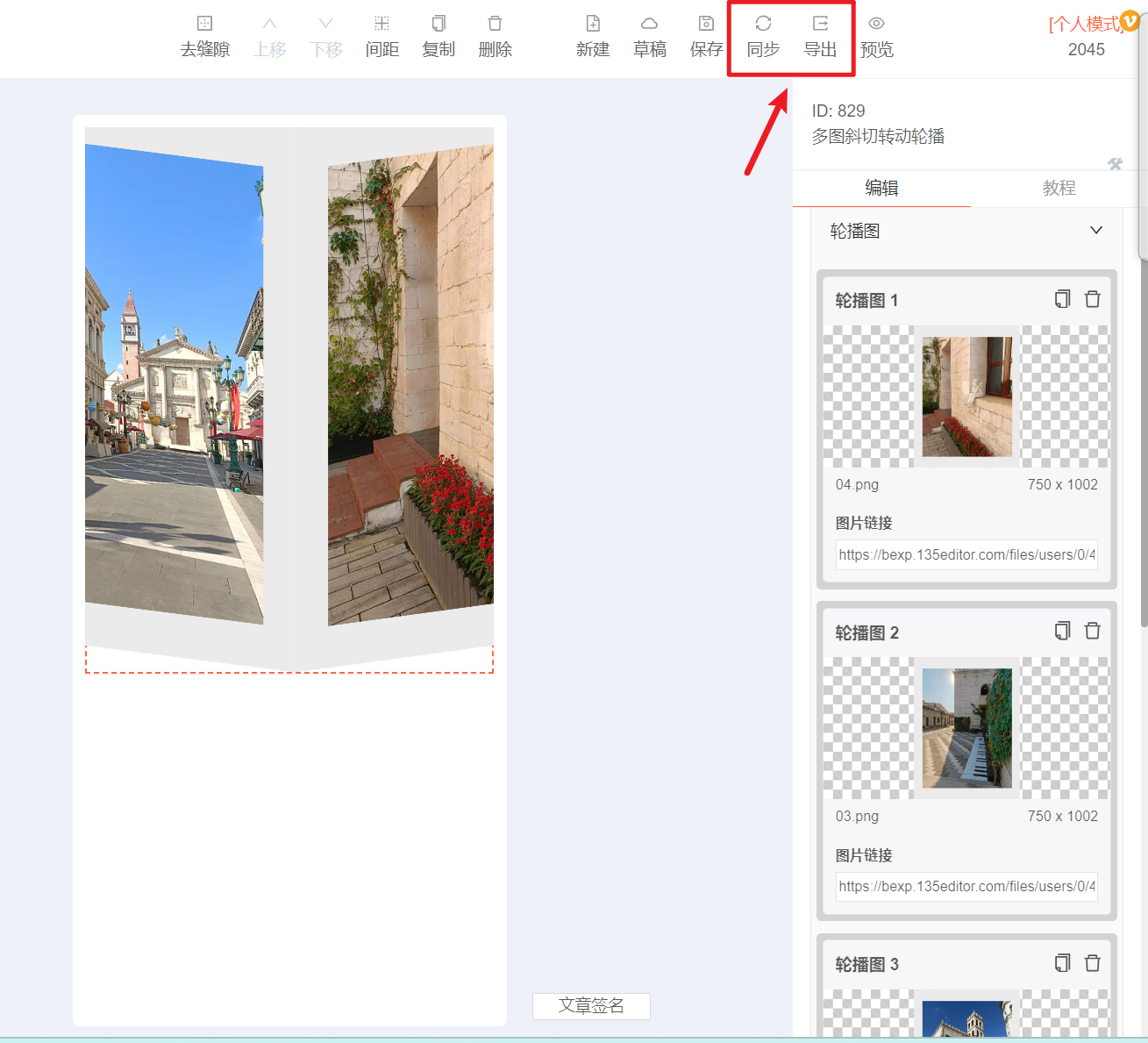The width and height of the screenshot is (1148, 1043).
Task: Click the 上移 move-up icon
Action: (x=270, y=24)
